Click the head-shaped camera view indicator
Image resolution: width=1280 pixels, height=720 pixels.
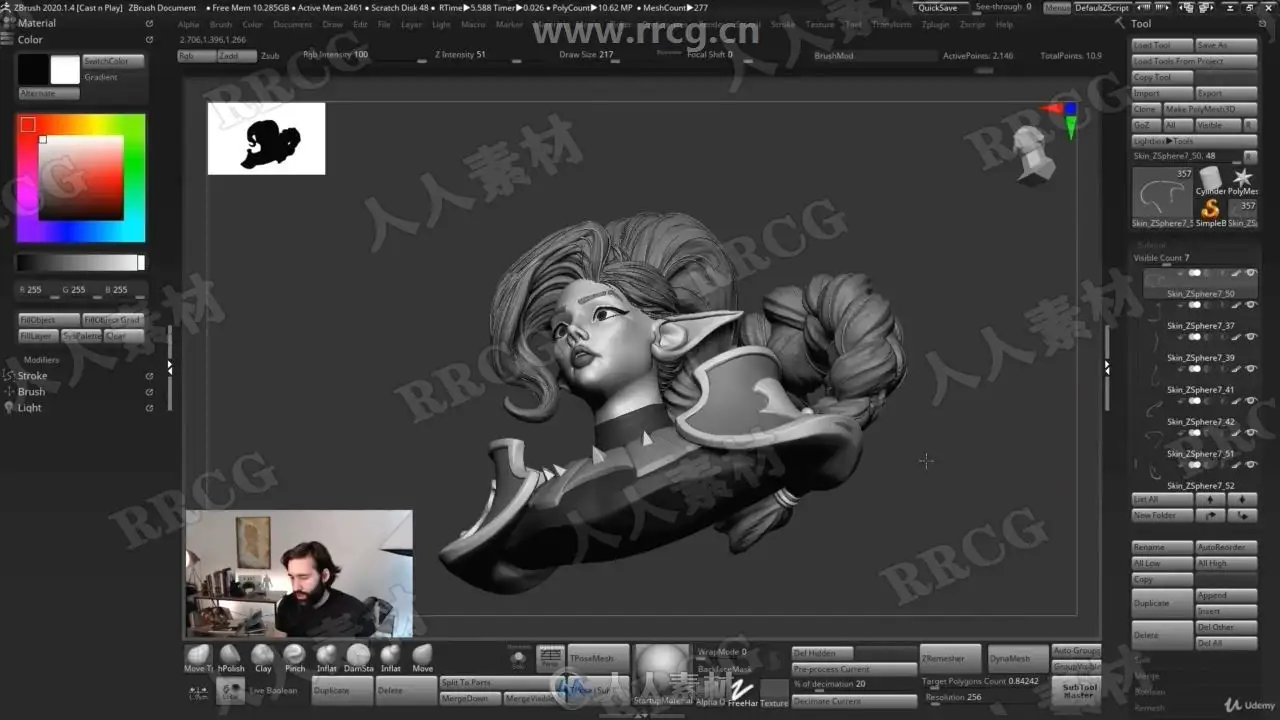tap(1034, 155)
